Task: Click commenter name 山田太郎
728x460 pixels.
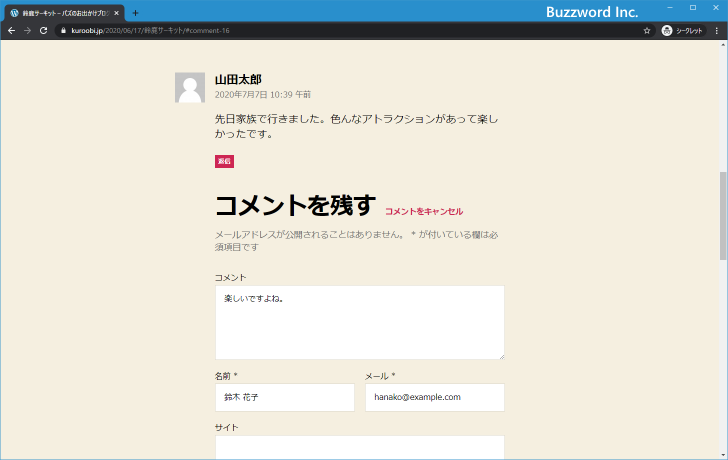Action: point(238,79)
